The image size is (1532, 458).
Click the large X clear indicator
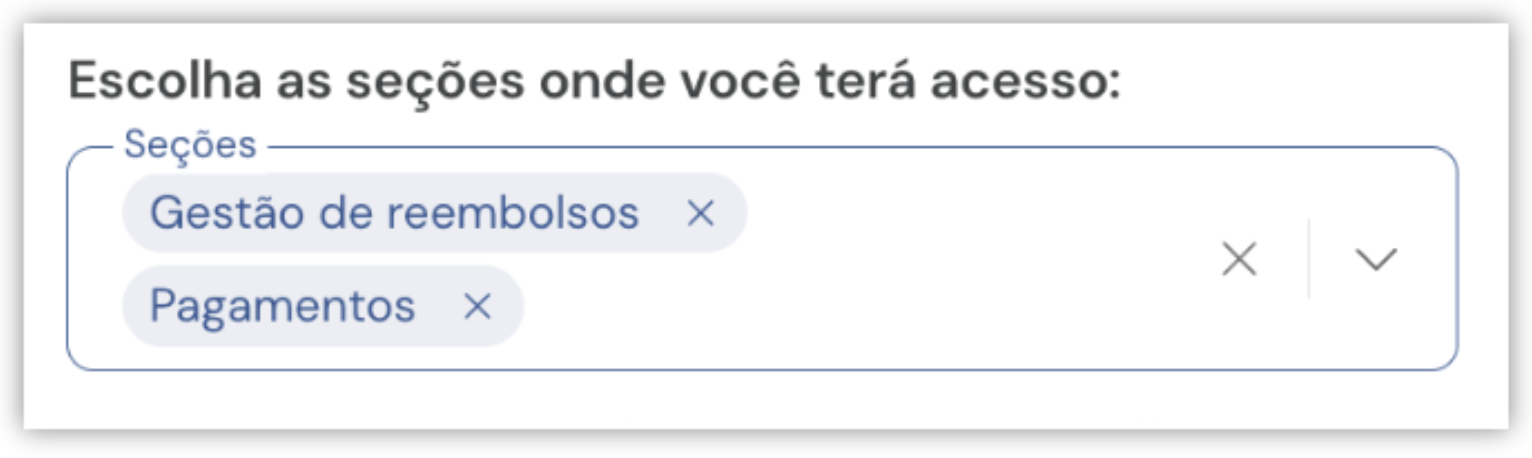1239,259
